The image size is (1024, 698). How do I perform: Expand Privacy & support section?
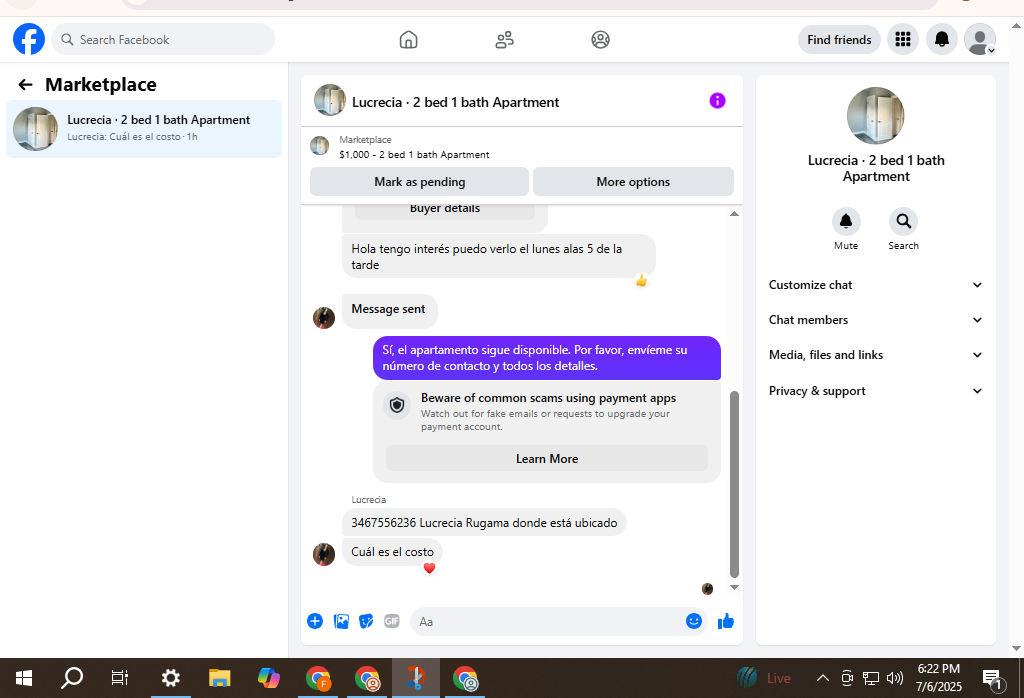(x=876, y=391)
